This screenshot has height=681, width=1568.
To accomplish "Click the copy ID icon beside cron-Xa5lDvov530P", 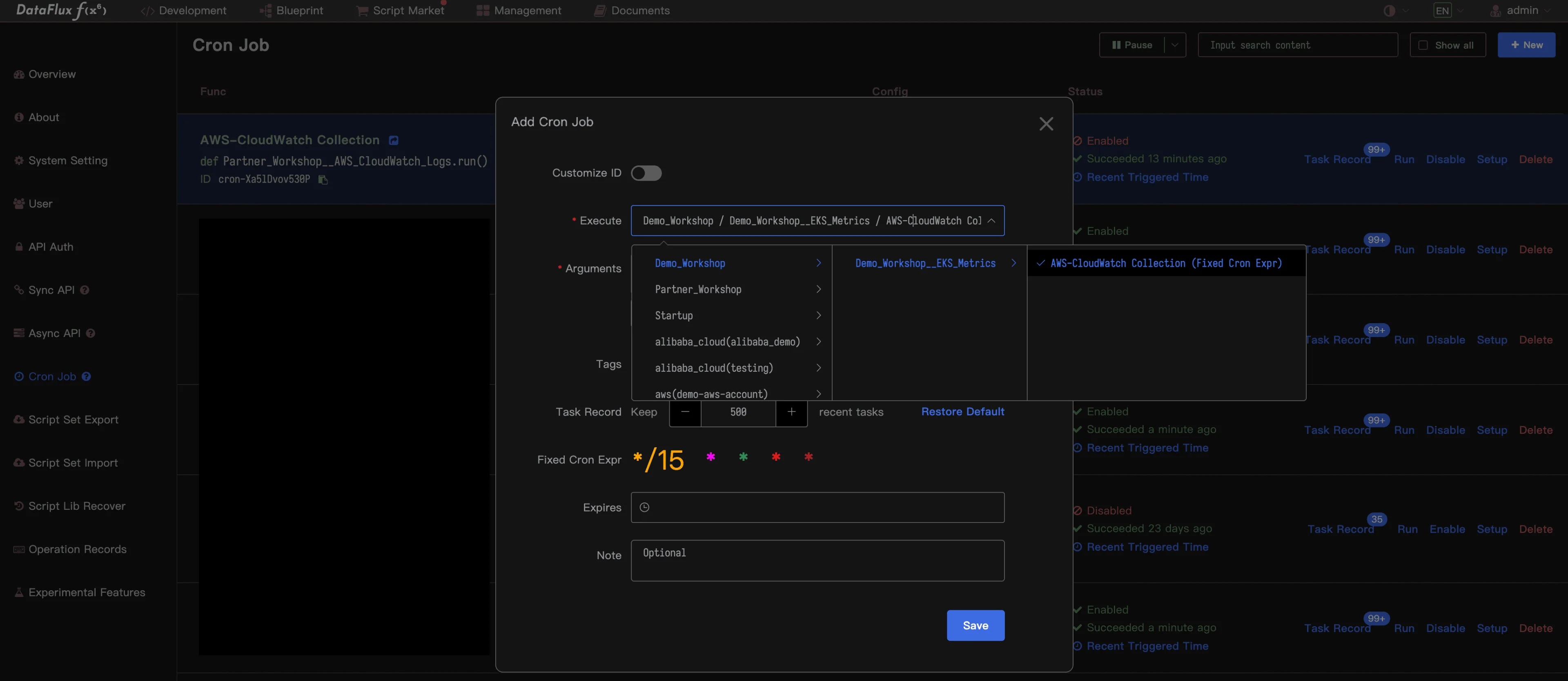I will click(x=323, y=180).
